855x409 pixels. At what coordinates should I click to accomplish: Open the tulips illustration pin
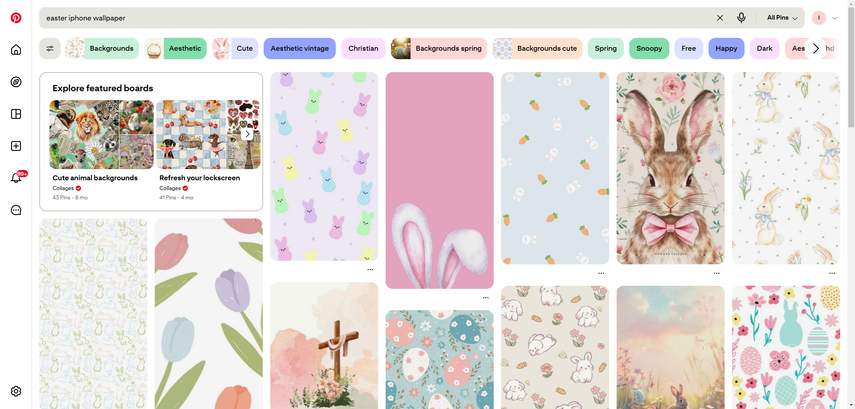[x=209, y=314]
